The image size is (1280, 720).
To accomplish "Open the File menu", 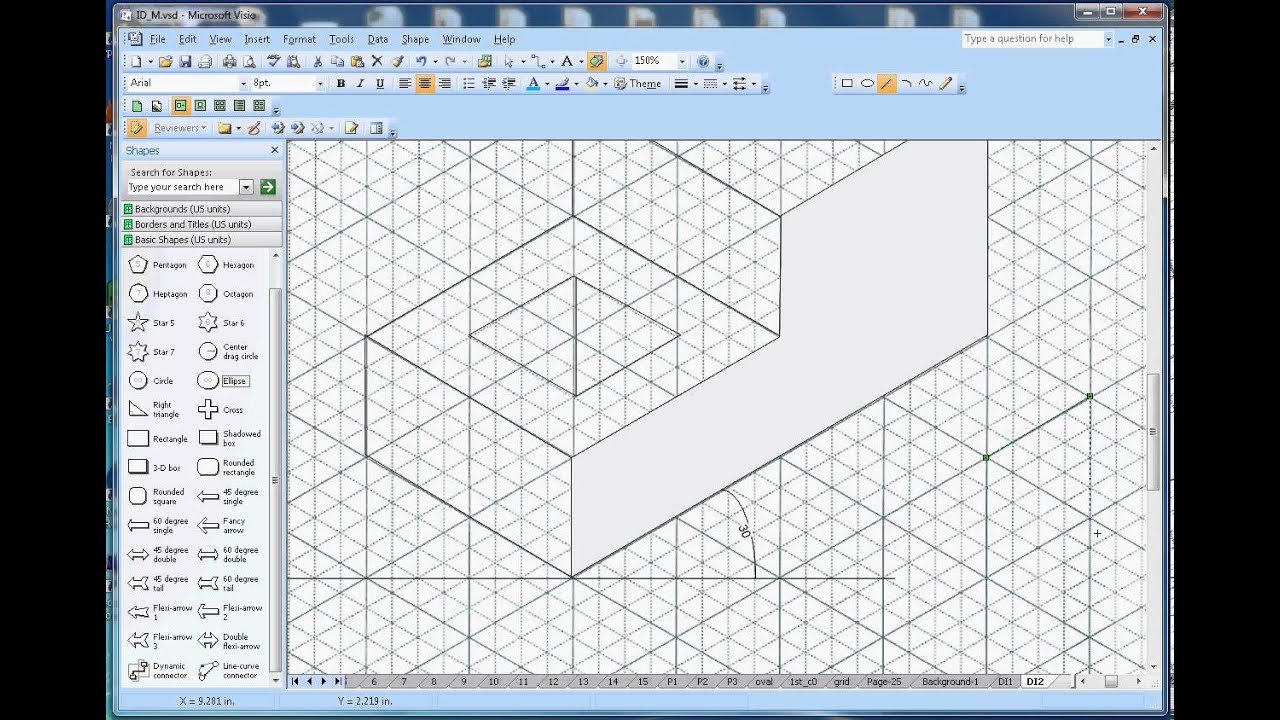I will point(158,39).
